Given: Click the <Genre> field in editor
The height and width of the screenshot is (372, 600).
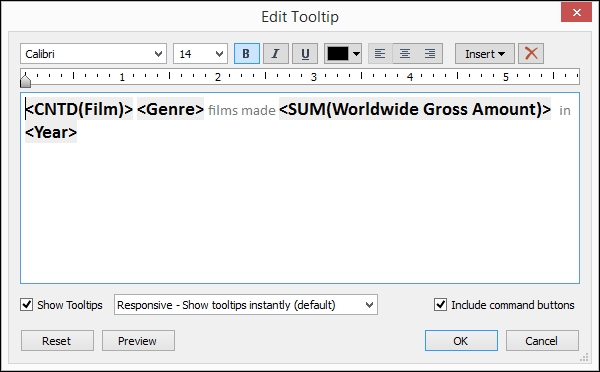Looking at the screenshot, I should 170,109.
